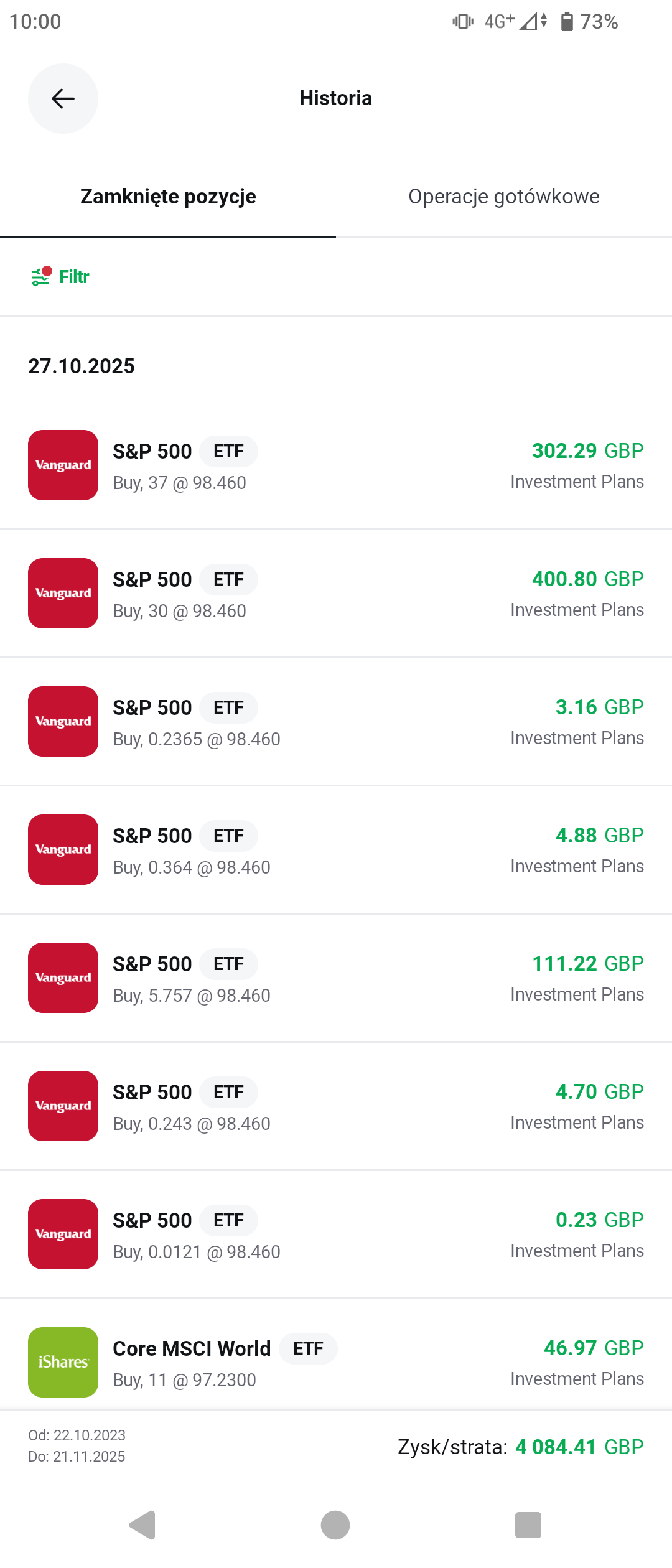Tap the iShares Core MSCI World logo

[x=63, y=1362]
